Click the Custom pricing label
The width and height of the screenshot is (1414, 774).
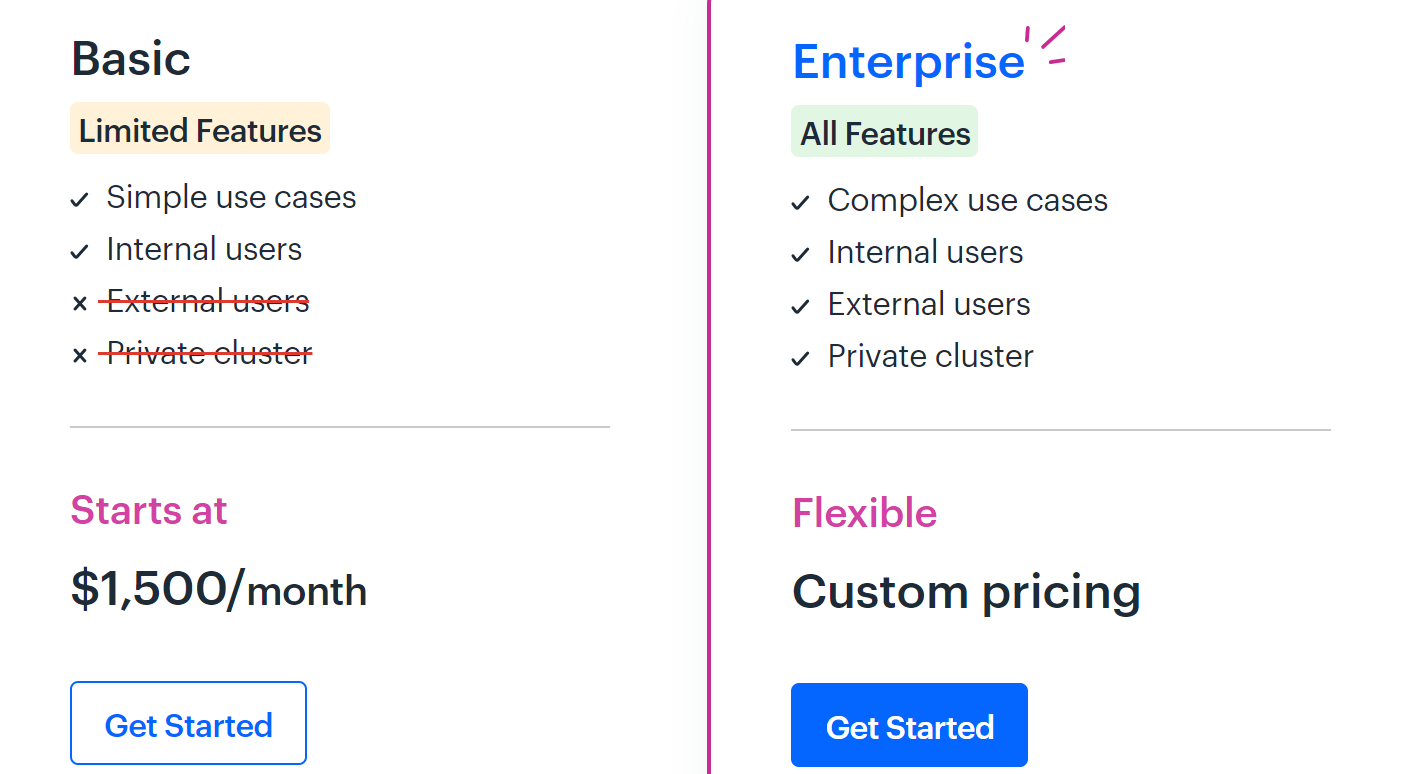coord(966,592)
